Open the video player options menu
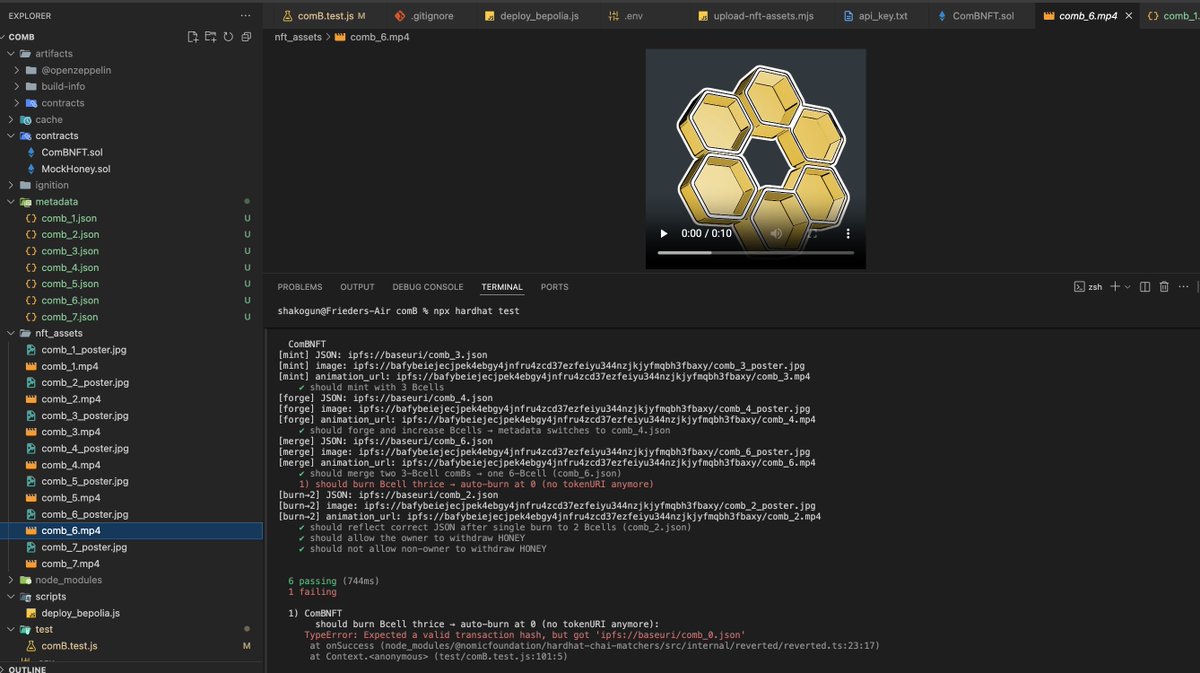This screenshot has height=673, width=1200. coord(847,233)
